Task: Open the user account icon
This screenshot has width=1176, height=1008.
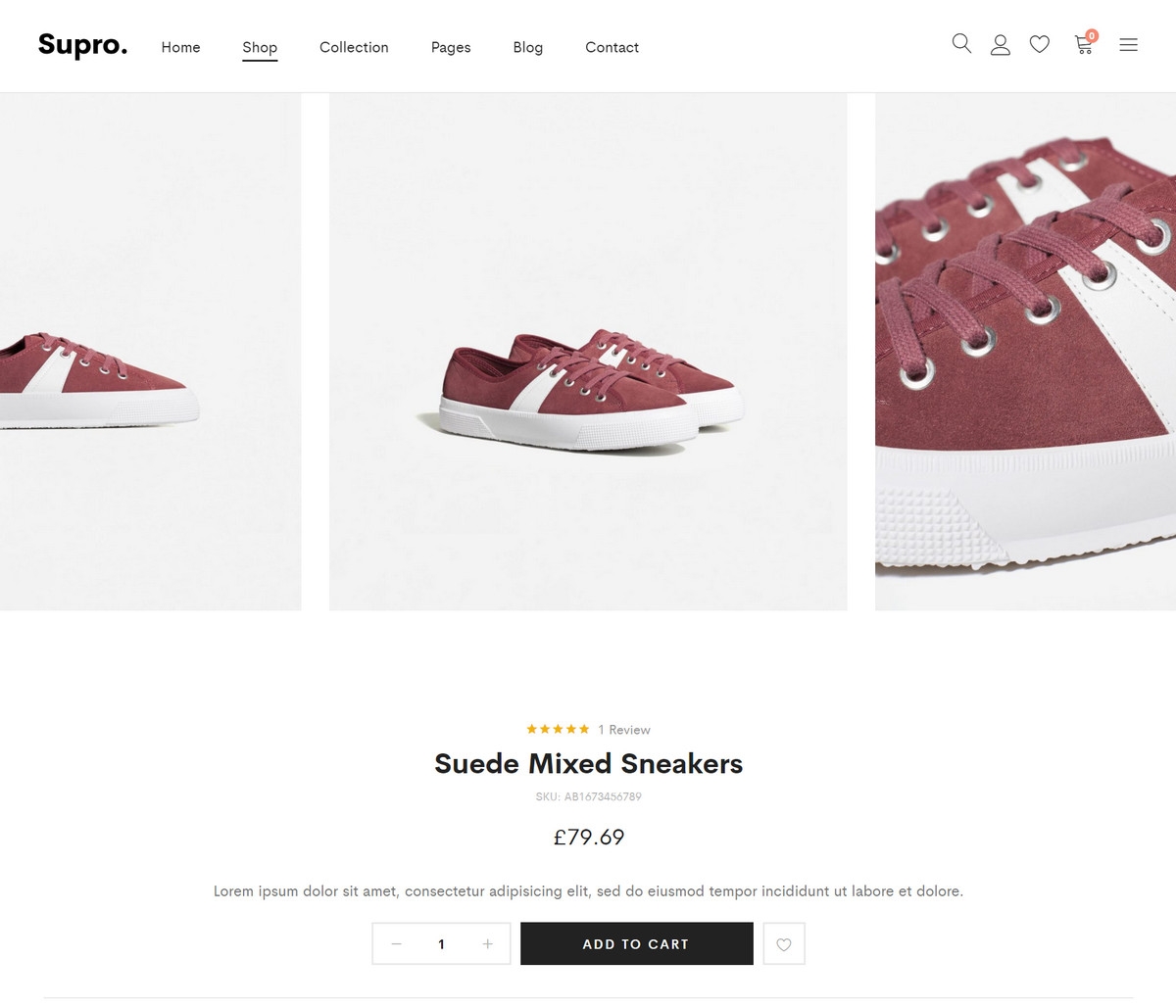Action: tap(1001, 45)
